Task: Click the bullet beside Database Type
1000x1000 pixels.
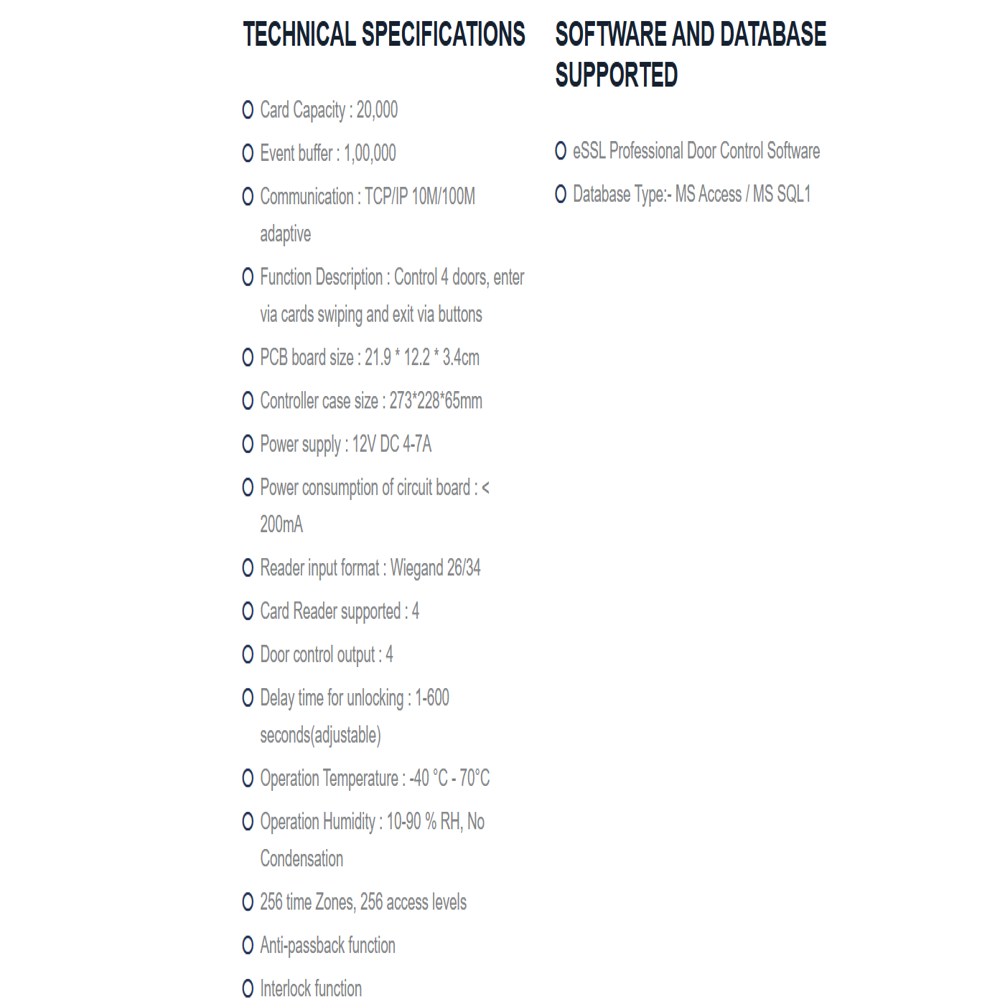Action: 560,195
